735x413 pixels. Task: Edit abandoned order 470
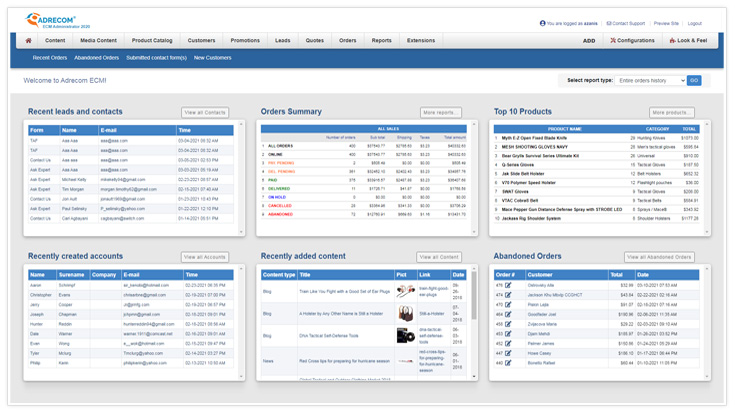point(508,305)
